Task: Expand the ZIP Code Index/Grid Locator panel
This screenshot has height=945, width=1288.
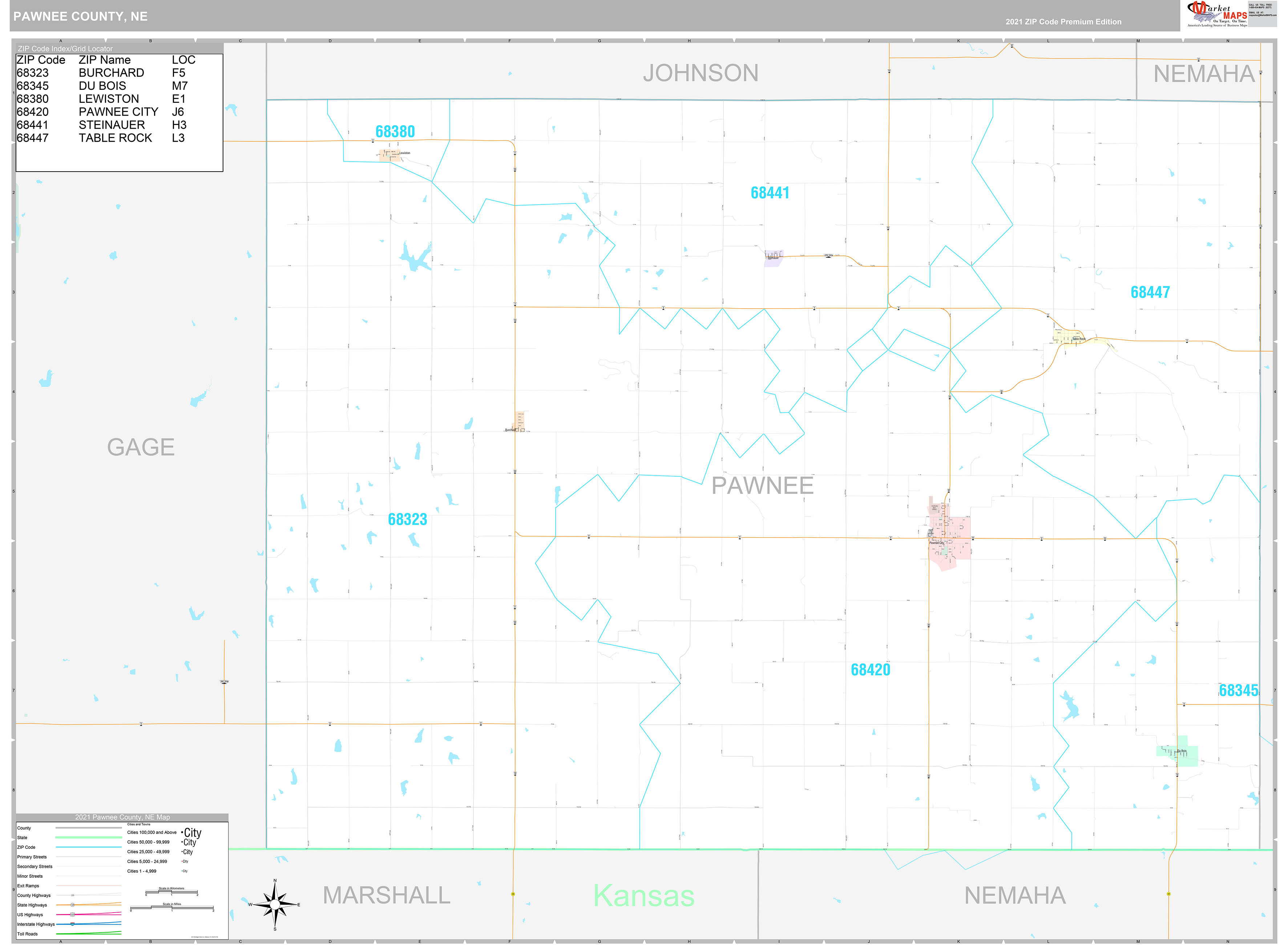Action: pyautogui.click(x=65, y=49)
